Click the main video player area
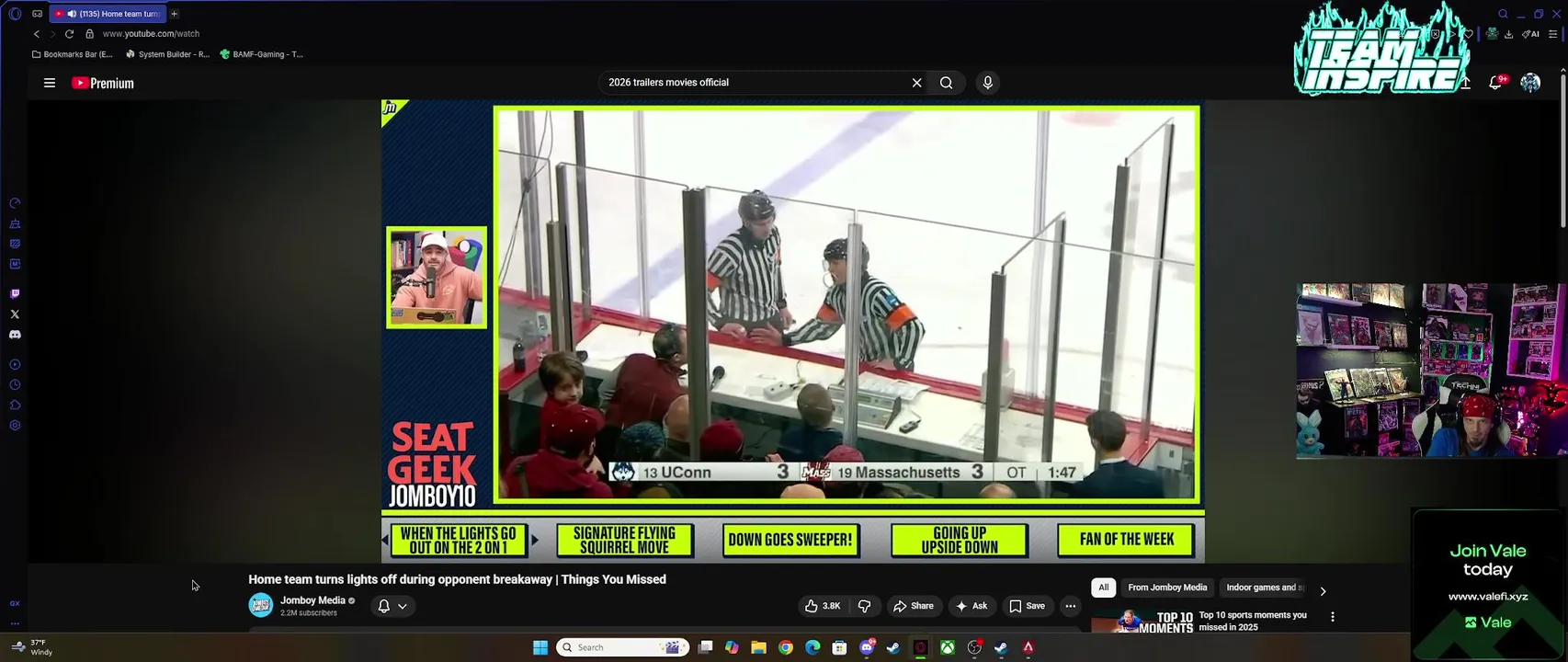This screenshot has width=1568, height=662. tap(792, 331)
